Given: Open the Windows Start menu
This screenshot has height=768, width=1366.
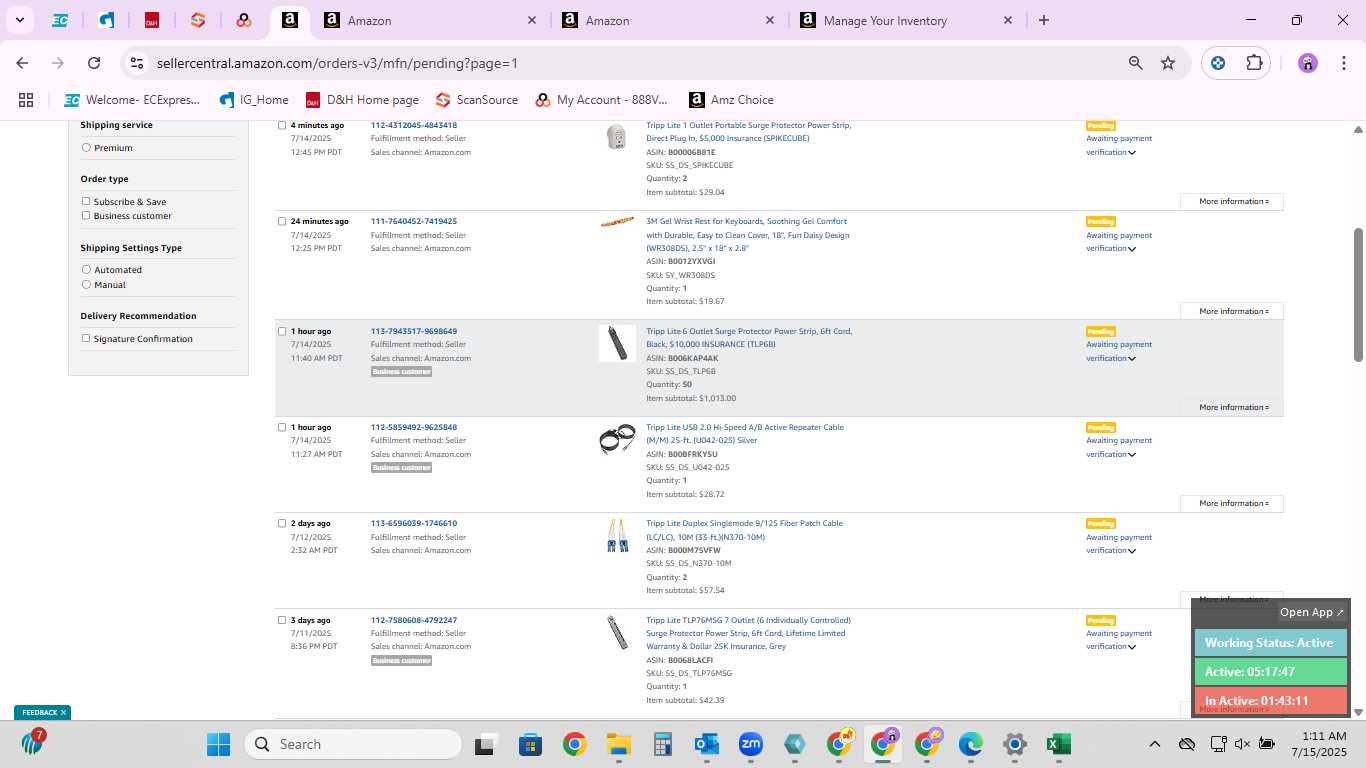Looking at the screenshot, I should (x=218, y=744).
